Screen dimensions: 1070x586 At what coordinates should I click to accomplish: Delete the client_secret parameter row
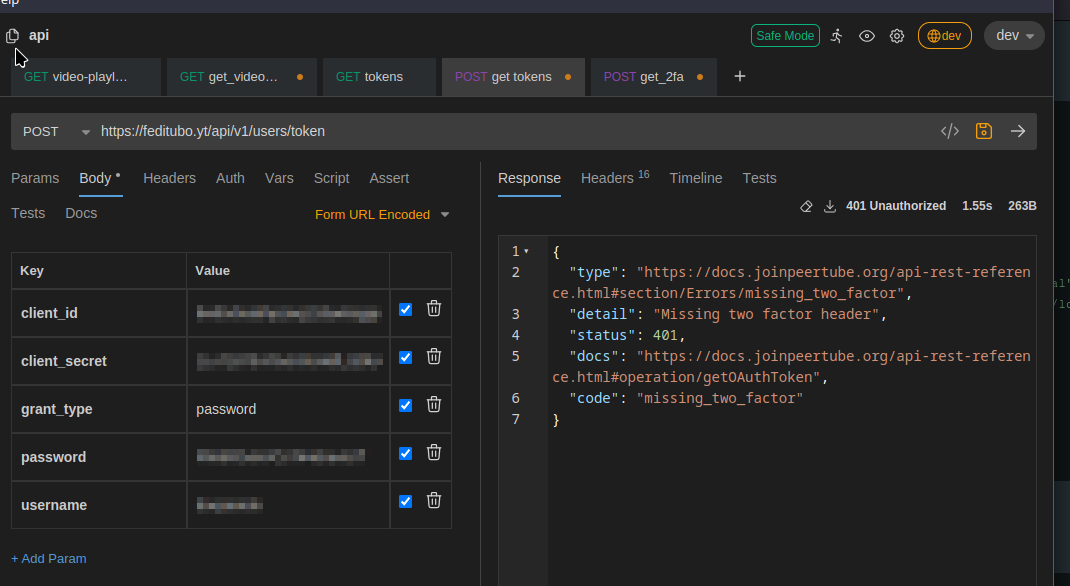coord(434,357)
